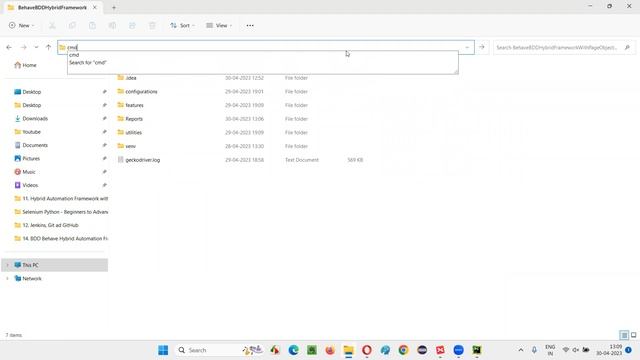Expand the address bar history dropdown

(x=467, y=47)
